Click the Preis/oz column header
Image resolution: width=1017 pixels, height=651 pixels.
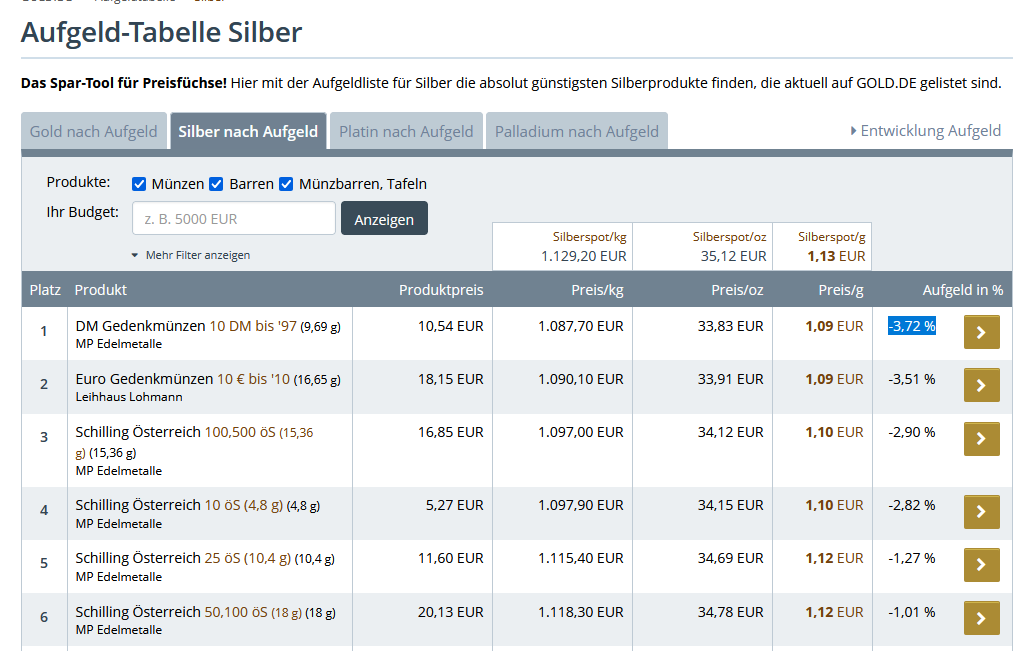[737, 290]
